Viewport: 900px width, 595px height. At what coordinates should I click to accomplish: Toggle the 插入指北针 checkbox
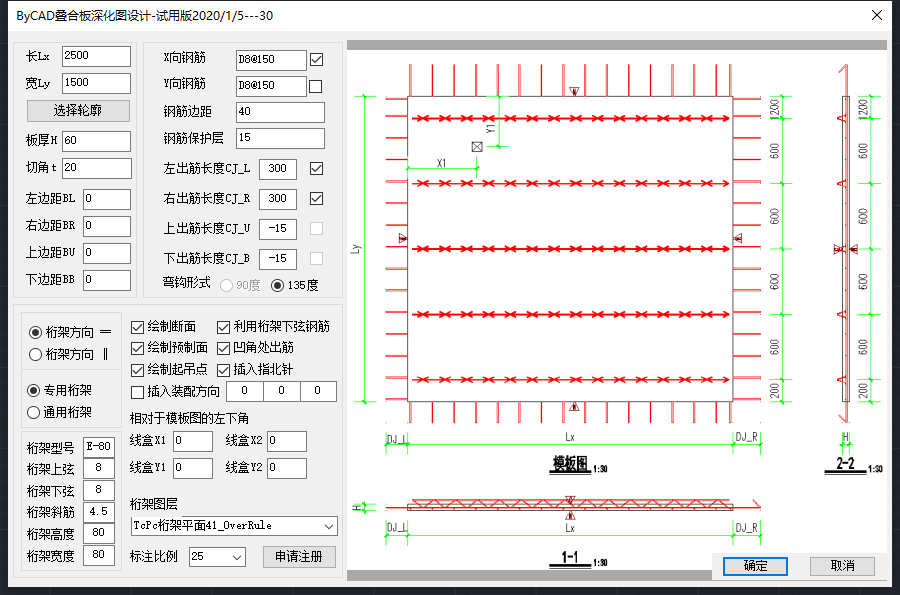tap(223, 370)
